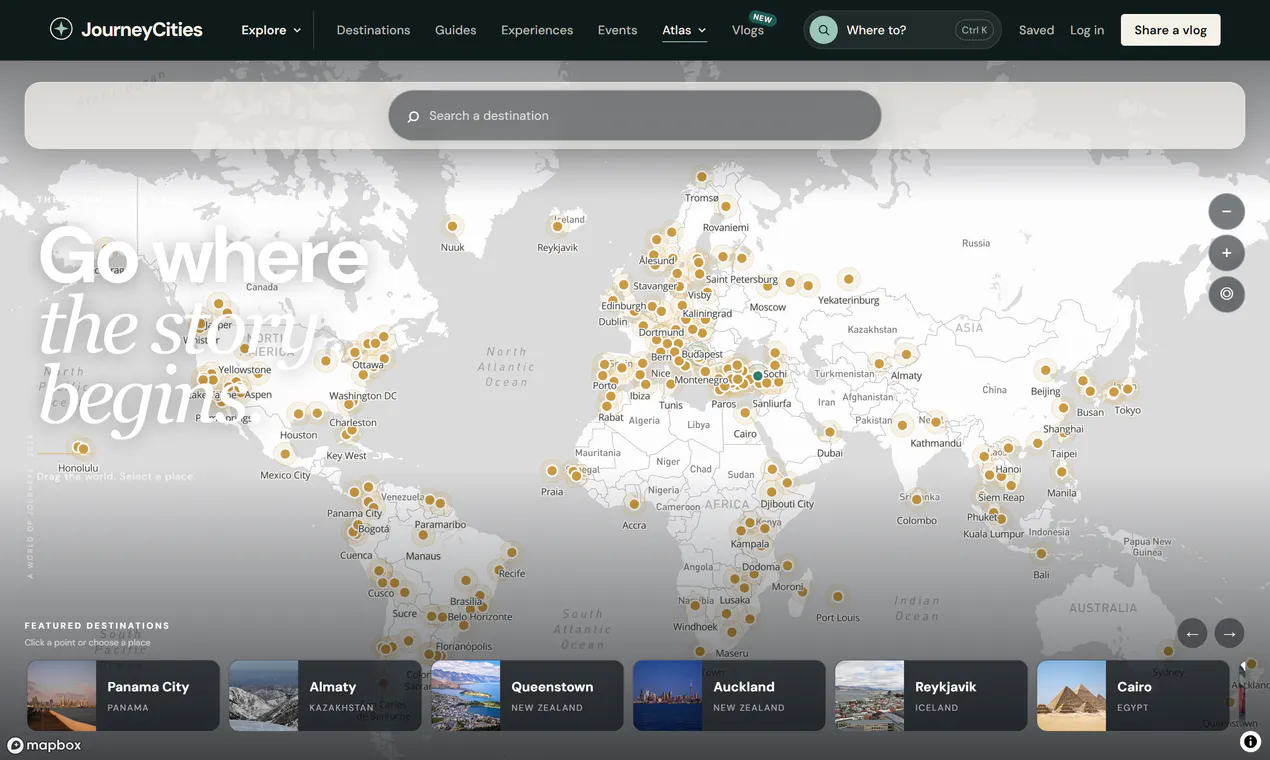This screenshot has height=760, width=1270.
Task: Select the Dubai map marker
Action: click(x=829, y=432)
